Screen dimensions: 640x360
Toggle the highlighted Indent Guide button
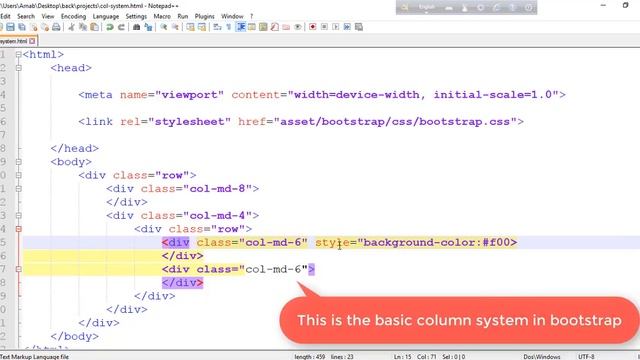tap(241, 27)
